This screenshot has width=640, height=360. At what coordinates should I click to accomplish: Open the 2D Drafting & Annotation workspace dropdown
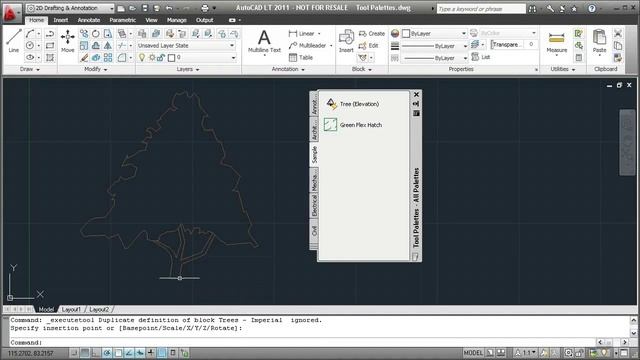[x=70, y=8]
